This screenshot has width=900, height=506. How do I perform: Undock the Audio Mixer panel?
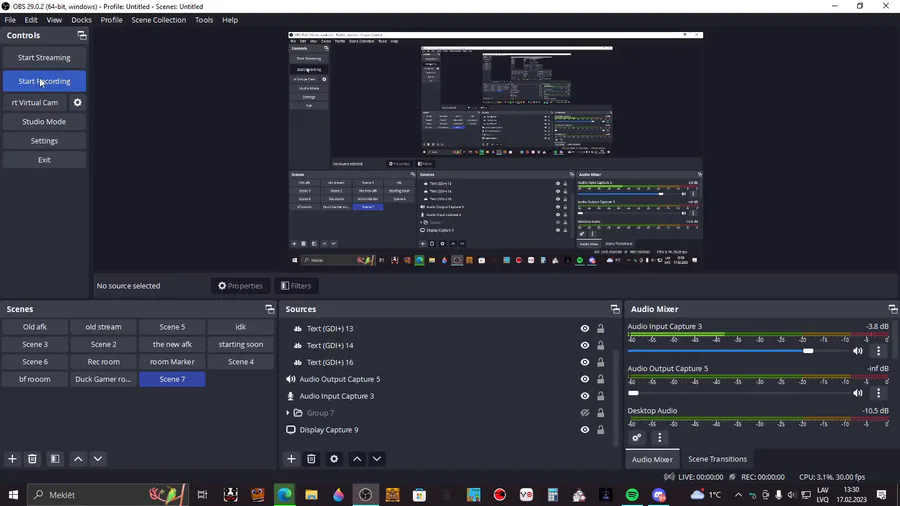point(893,309)
